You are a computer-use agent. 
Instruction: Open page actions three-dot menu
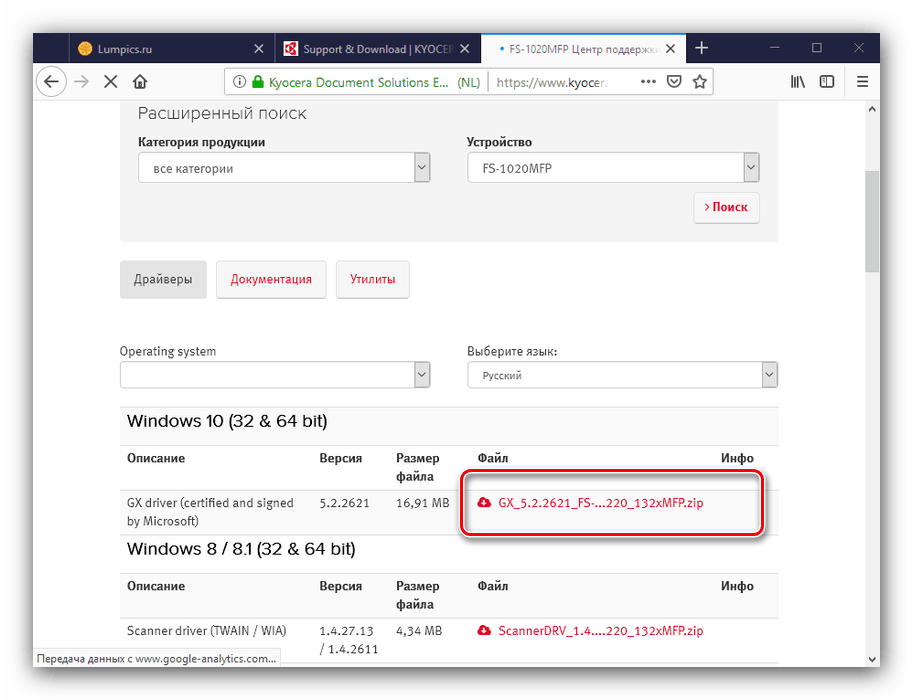click(648, 82)
